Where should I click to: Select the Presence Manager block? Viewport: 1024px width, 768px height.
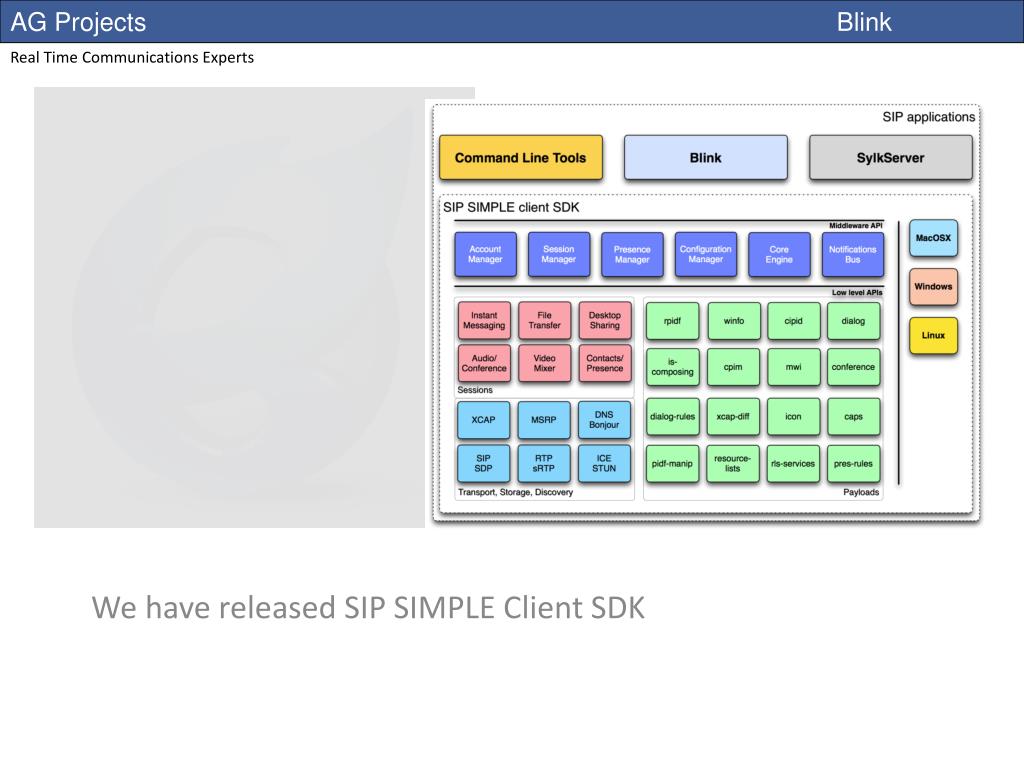632,254
